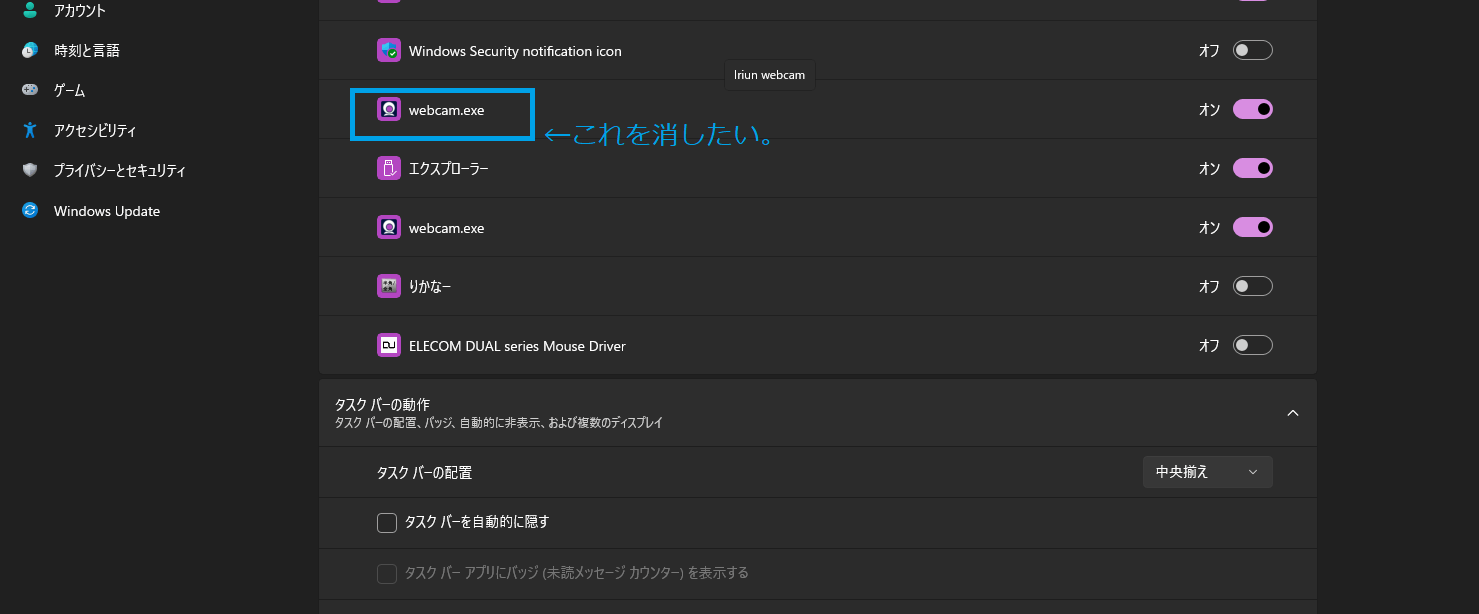Turn off the エクスプローラー toggle switch
The width and height of the screenshot is (1479, 614).
tap(1252, 169)
